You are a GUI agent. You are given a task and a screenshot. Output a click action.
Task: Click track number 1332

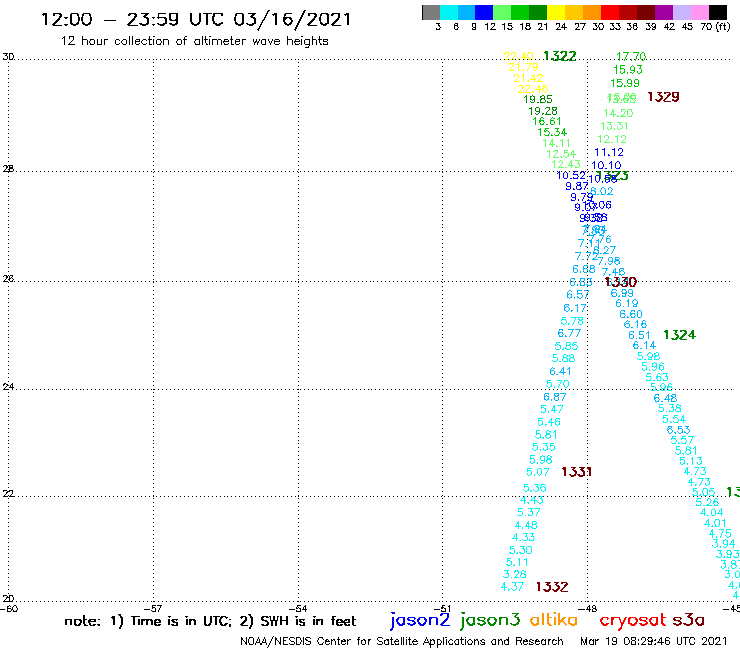point(552,587)
